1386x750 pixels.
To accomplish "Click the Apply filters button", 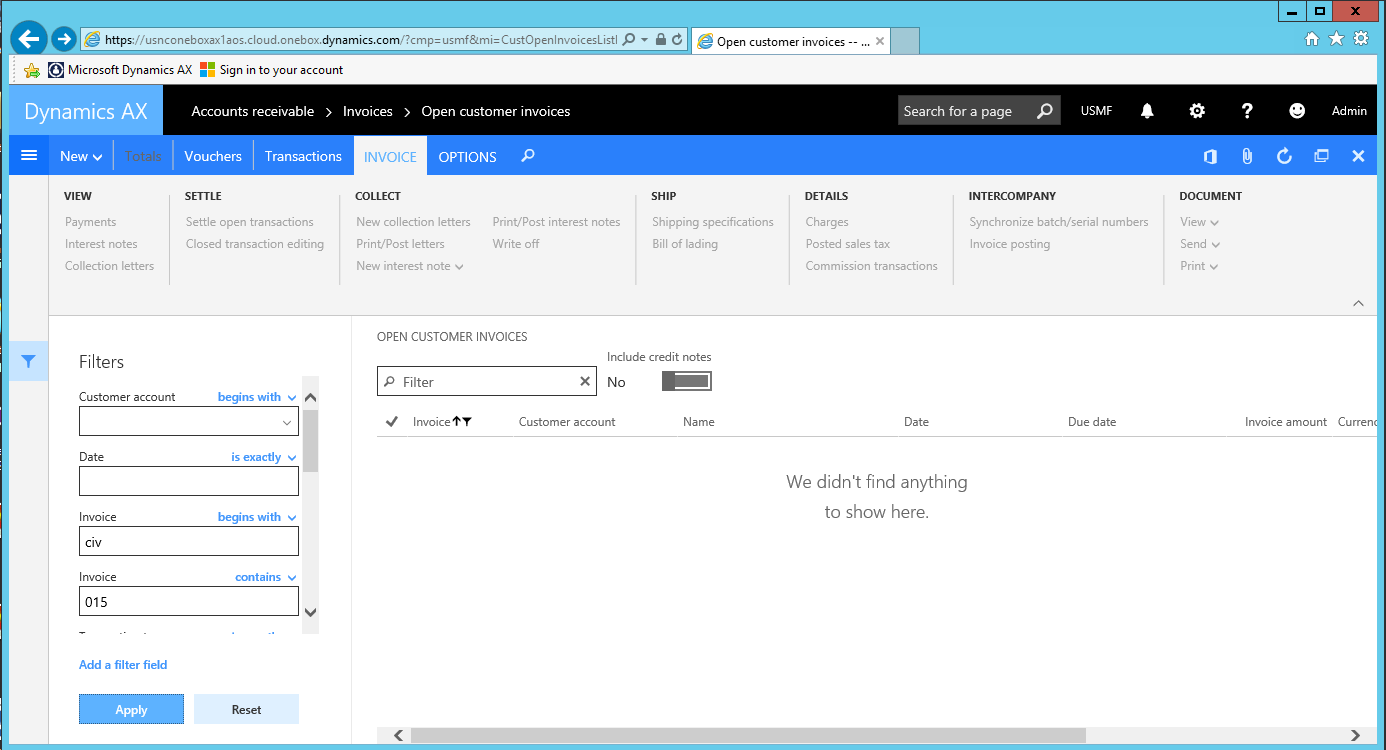I will click(x=131, y=709).
